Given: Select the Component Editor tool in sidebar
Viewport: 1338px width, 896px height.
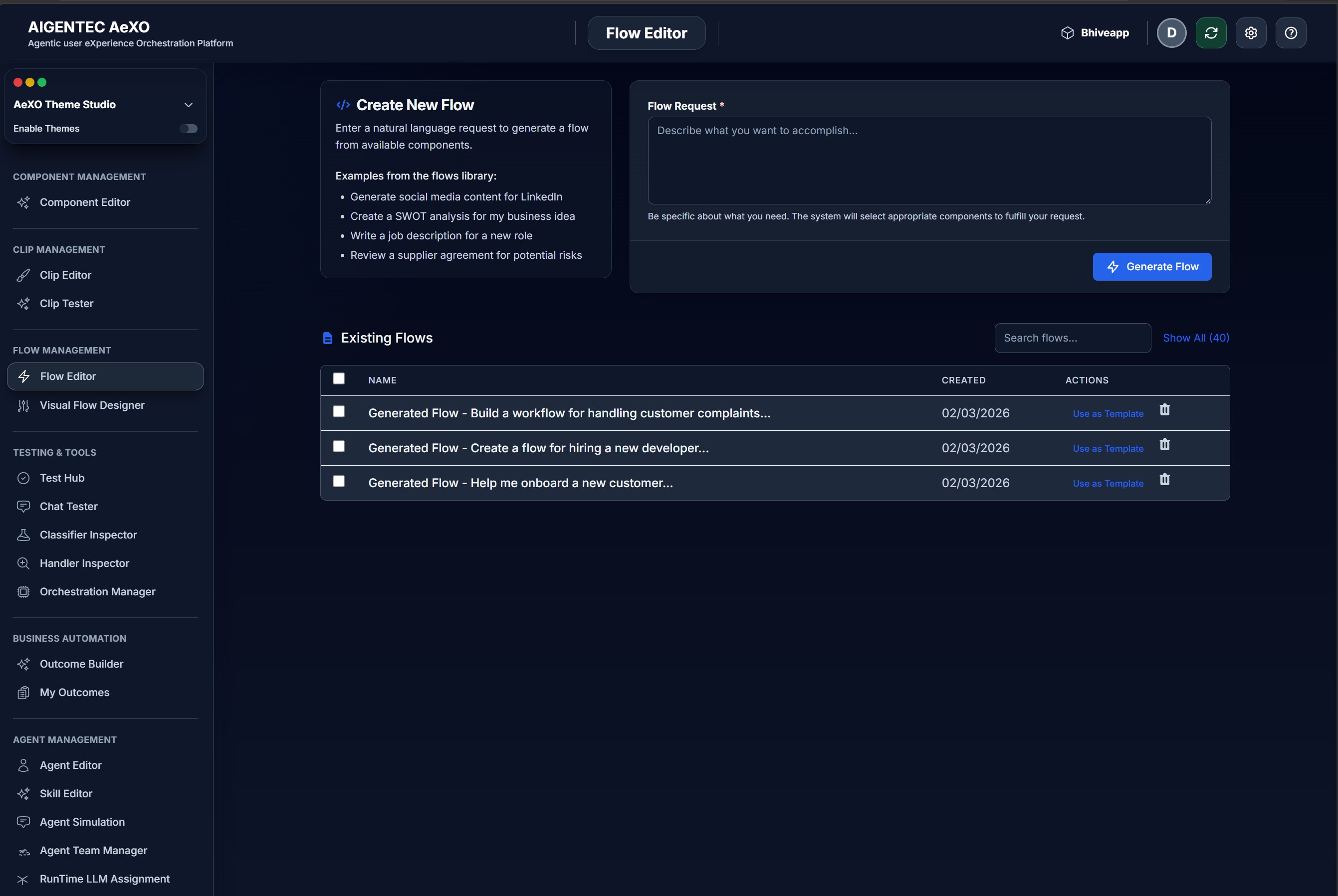Looking at the screenshot, I should 85,202.
